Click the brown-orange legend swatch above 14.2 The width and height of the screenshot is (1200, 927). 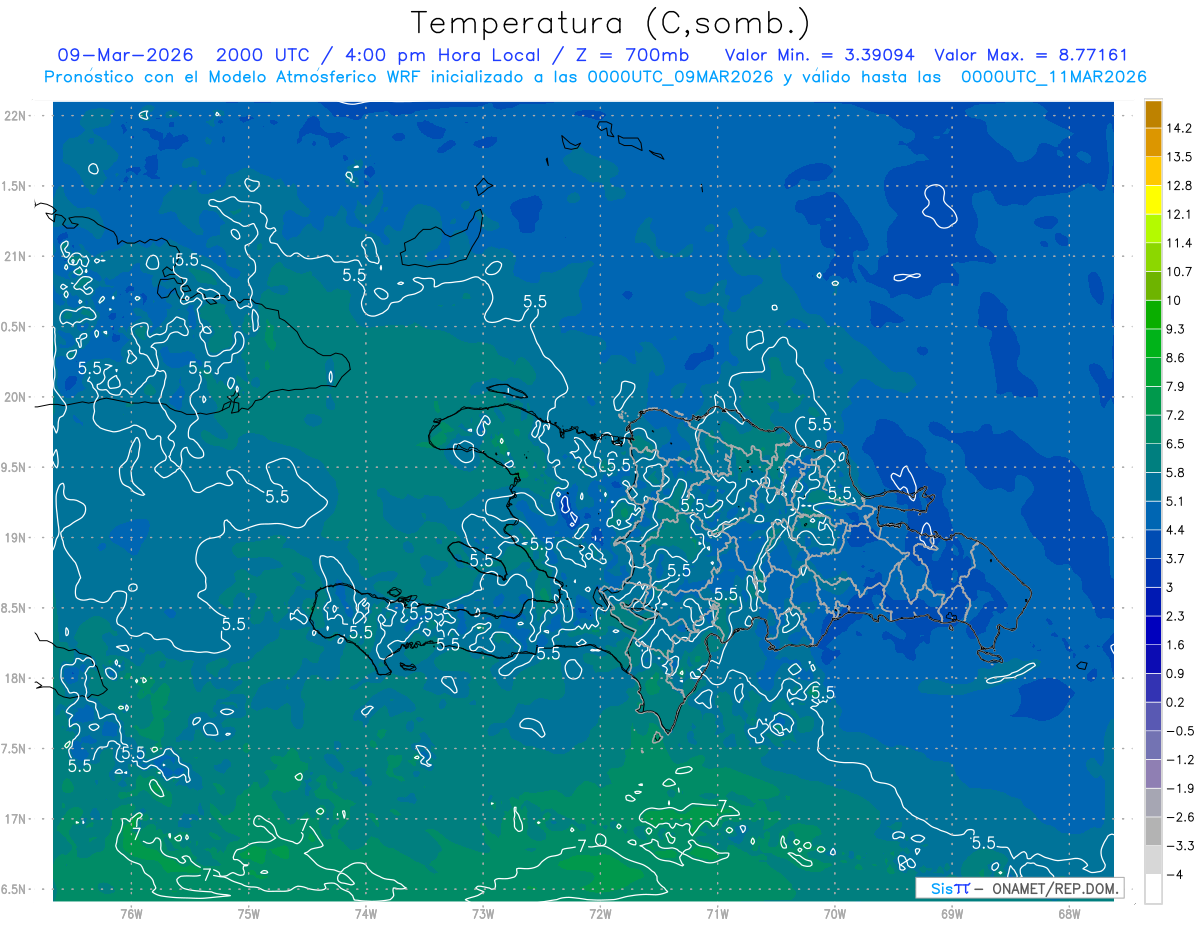[1153, 114]
